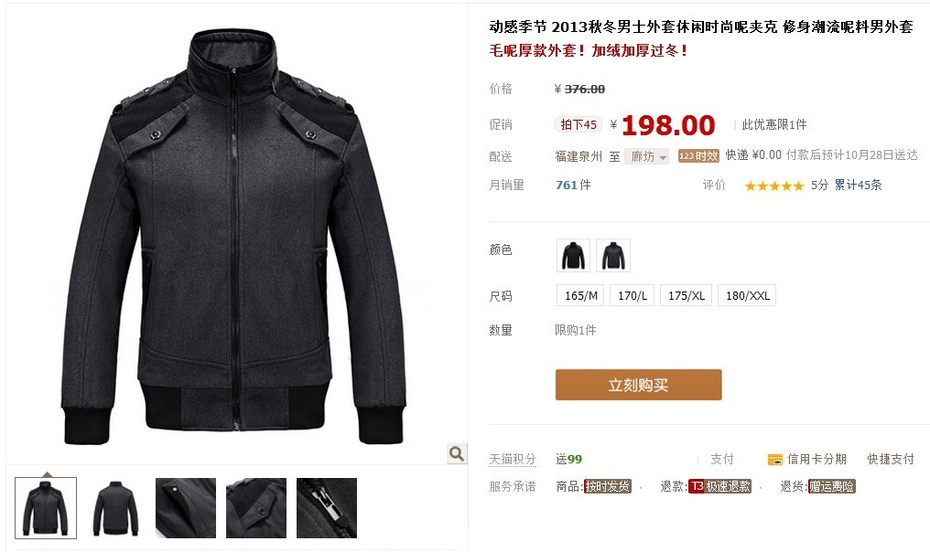
Task: Select size 170/L
Action: click(632, 295)
